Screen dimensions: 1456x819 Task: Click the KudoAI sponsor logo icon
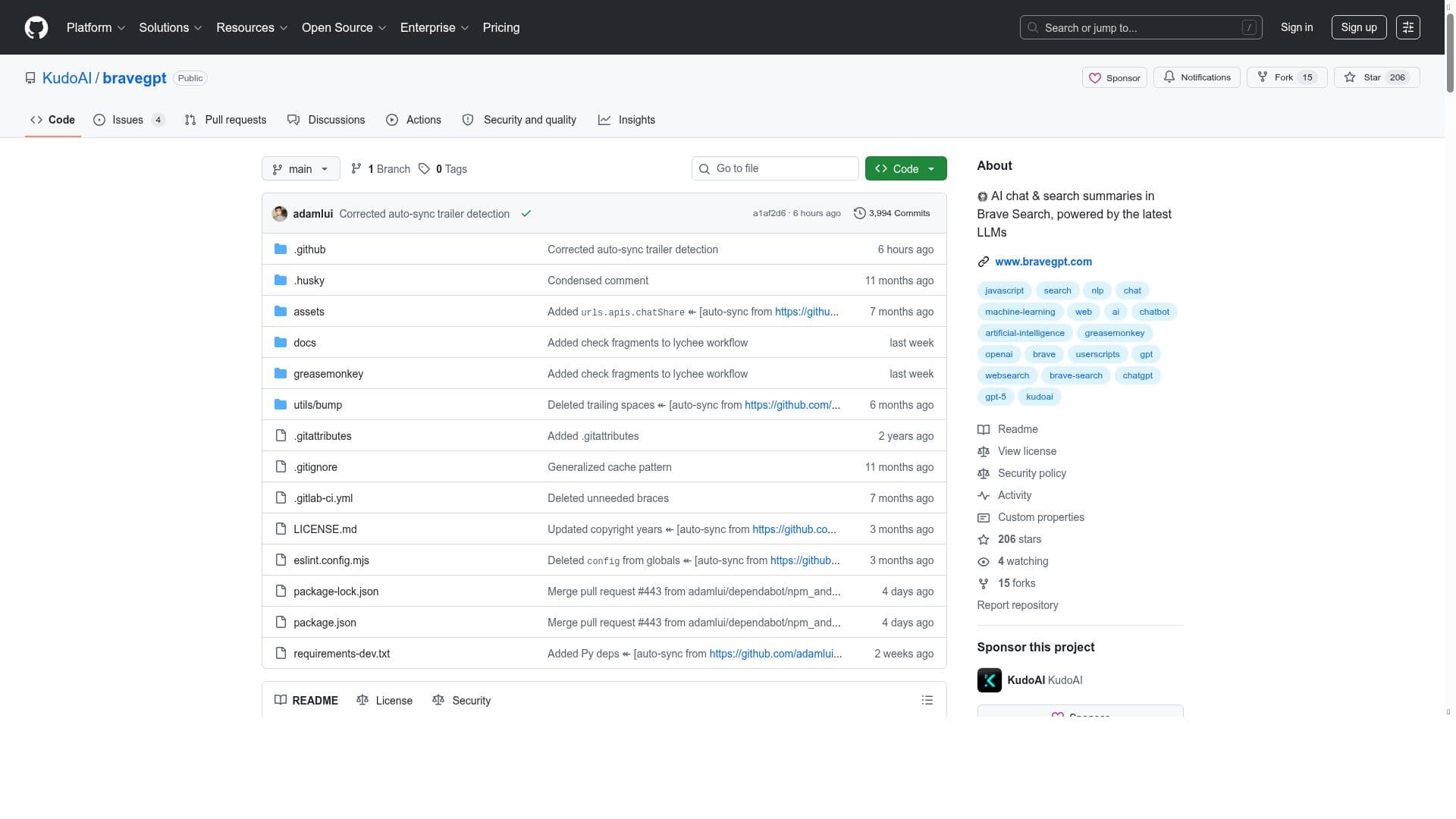pyautogui.click(x=989, y=680)
